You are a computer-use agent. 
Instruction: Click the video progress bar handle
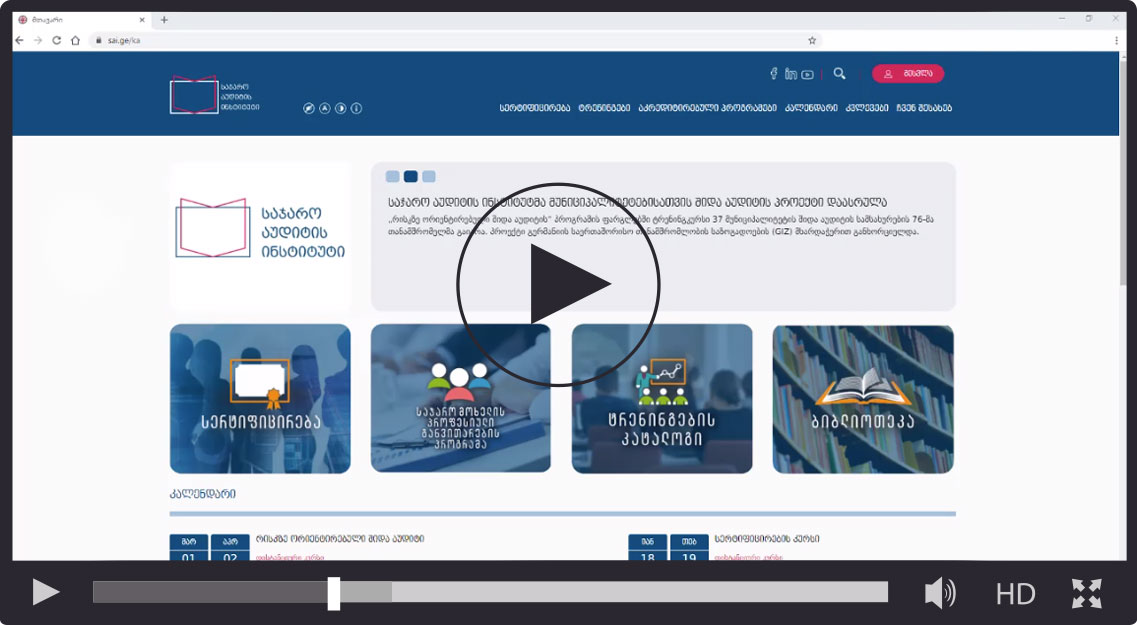[x=334, y=593]
